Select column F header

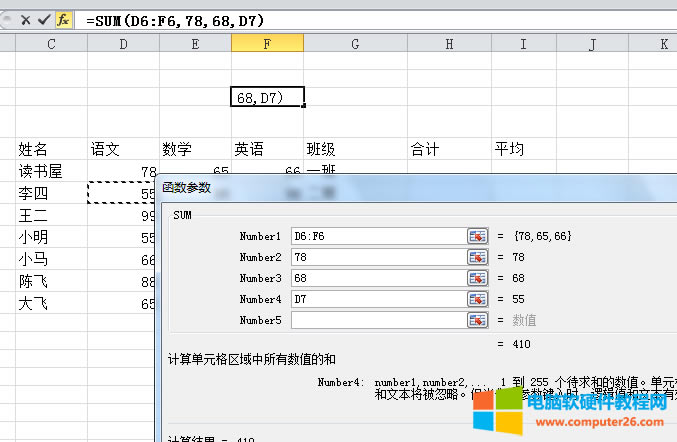pyautogui.click(x=267, y=44)
